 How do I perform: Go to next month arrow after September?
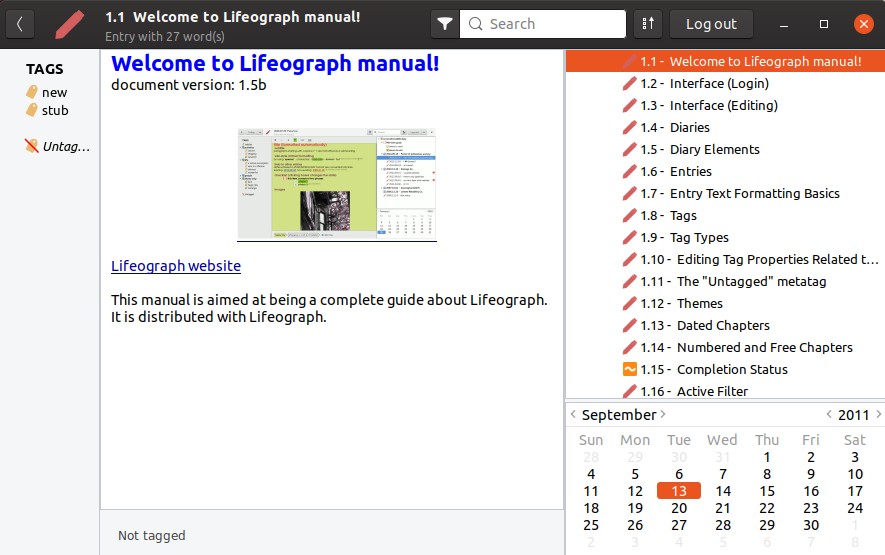pos(663,414)
